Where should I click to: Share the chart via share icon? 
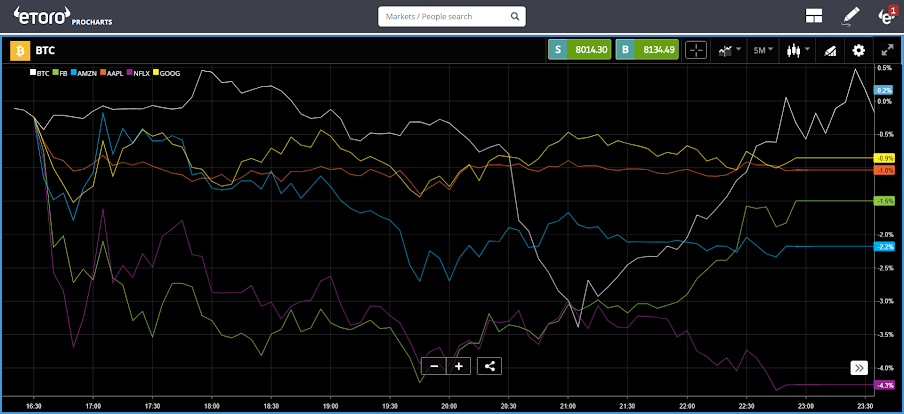click(489, 366)
